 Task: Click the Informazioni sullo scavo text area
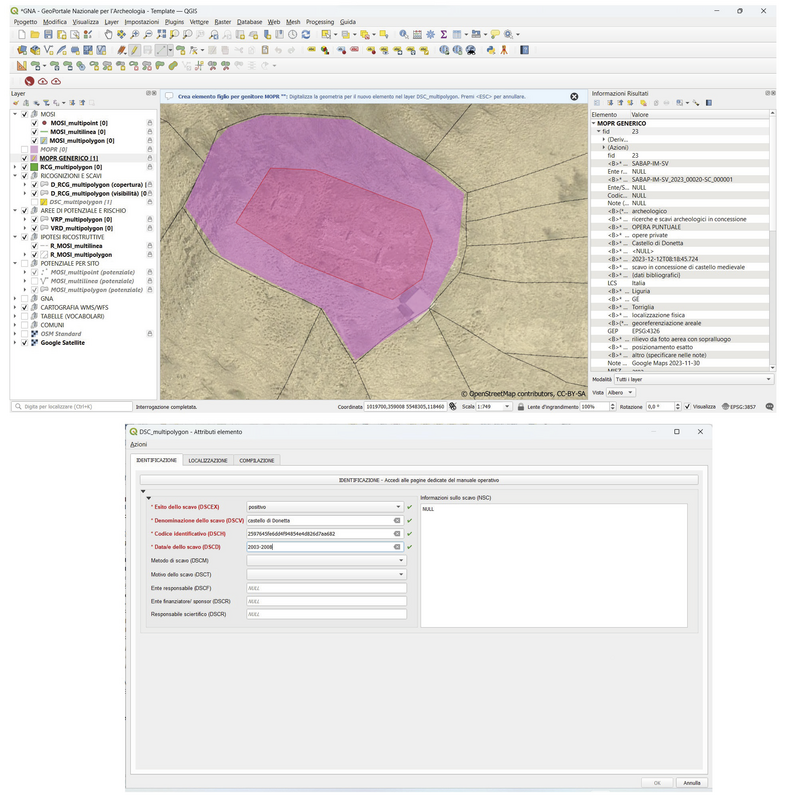pos(554,565)
